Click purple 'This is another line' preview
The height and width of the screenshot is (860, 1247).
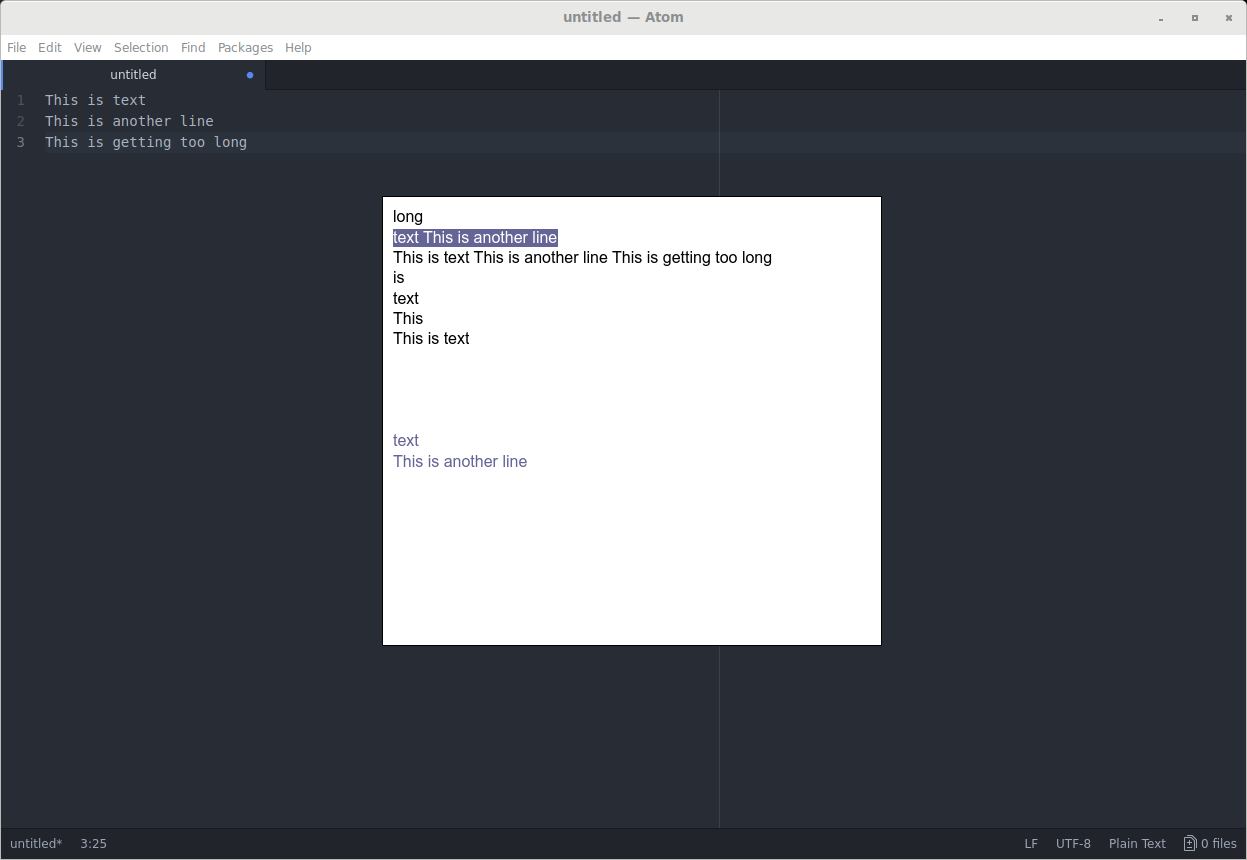tap(460, 461)
